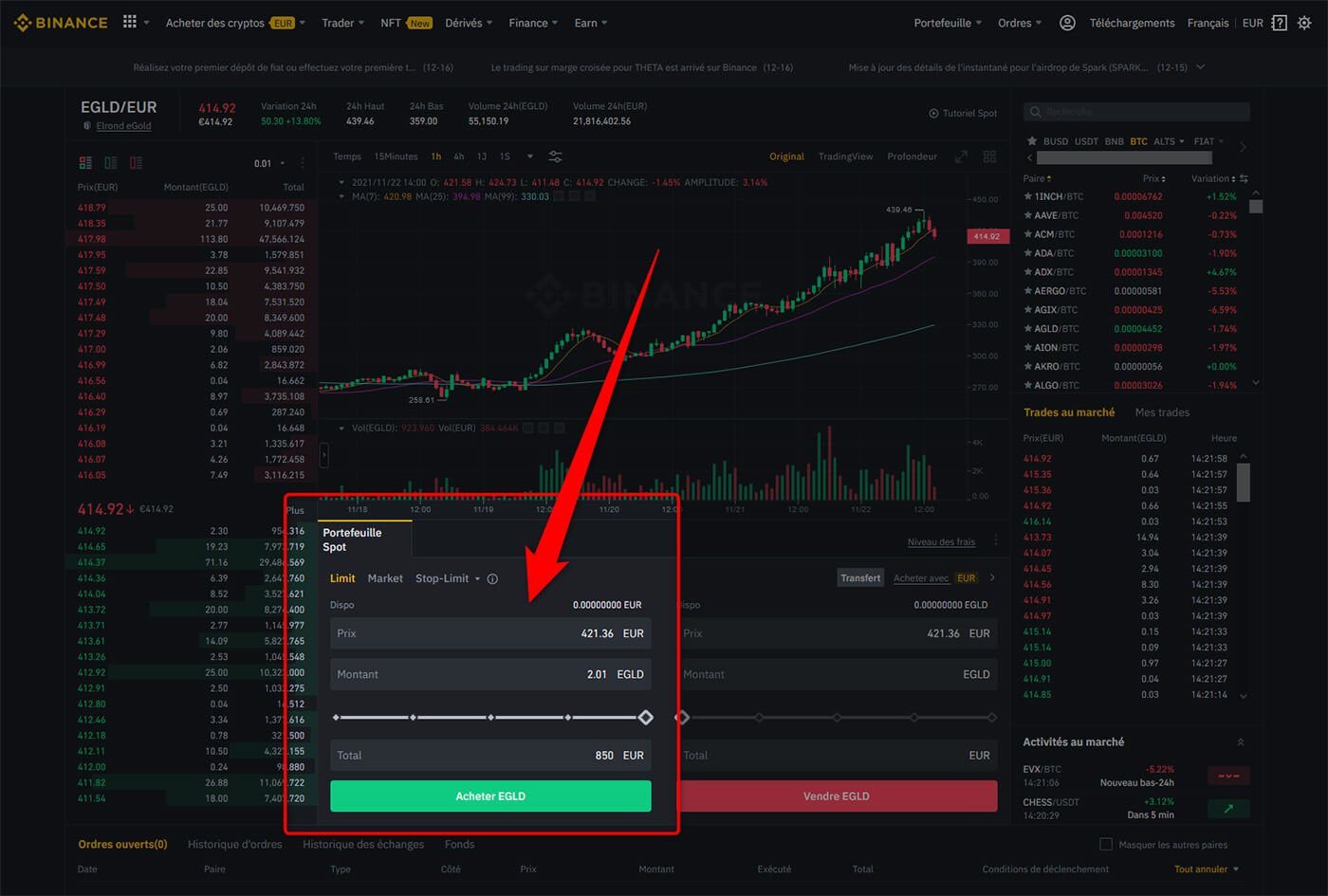
Task: Click the swap icon next to Variation
Action: (x=1244, y=178)
